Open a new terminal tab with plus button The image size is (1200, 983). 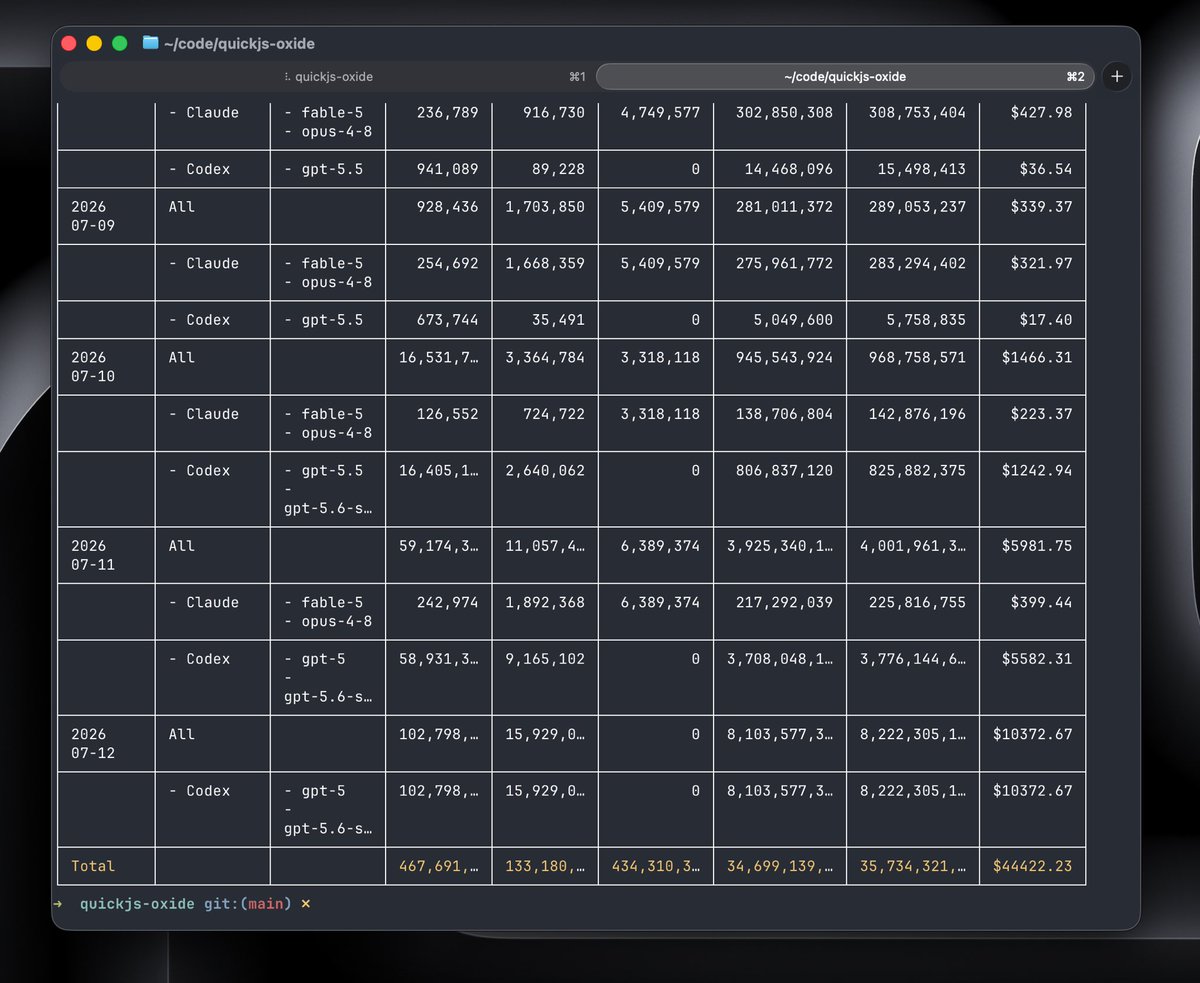(1117, 76)
